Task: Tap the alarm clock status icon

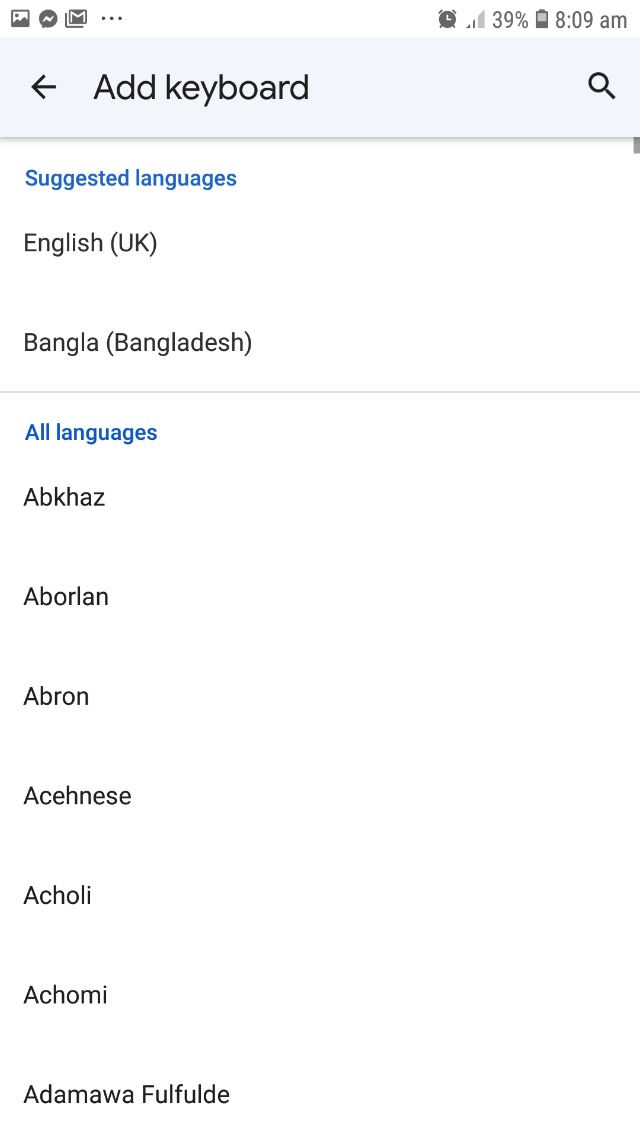Action: point(447,19)
